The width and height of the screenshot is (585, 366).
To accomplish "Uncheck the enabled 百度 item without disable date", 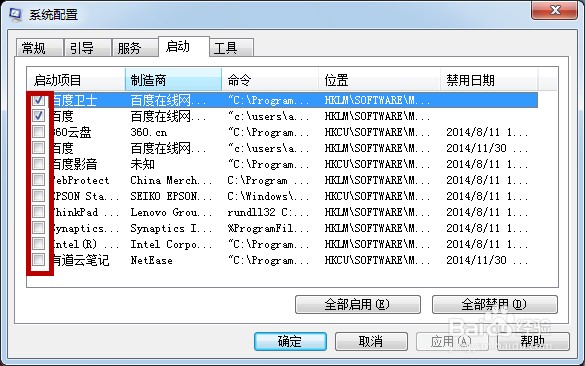I will [38, 116].
